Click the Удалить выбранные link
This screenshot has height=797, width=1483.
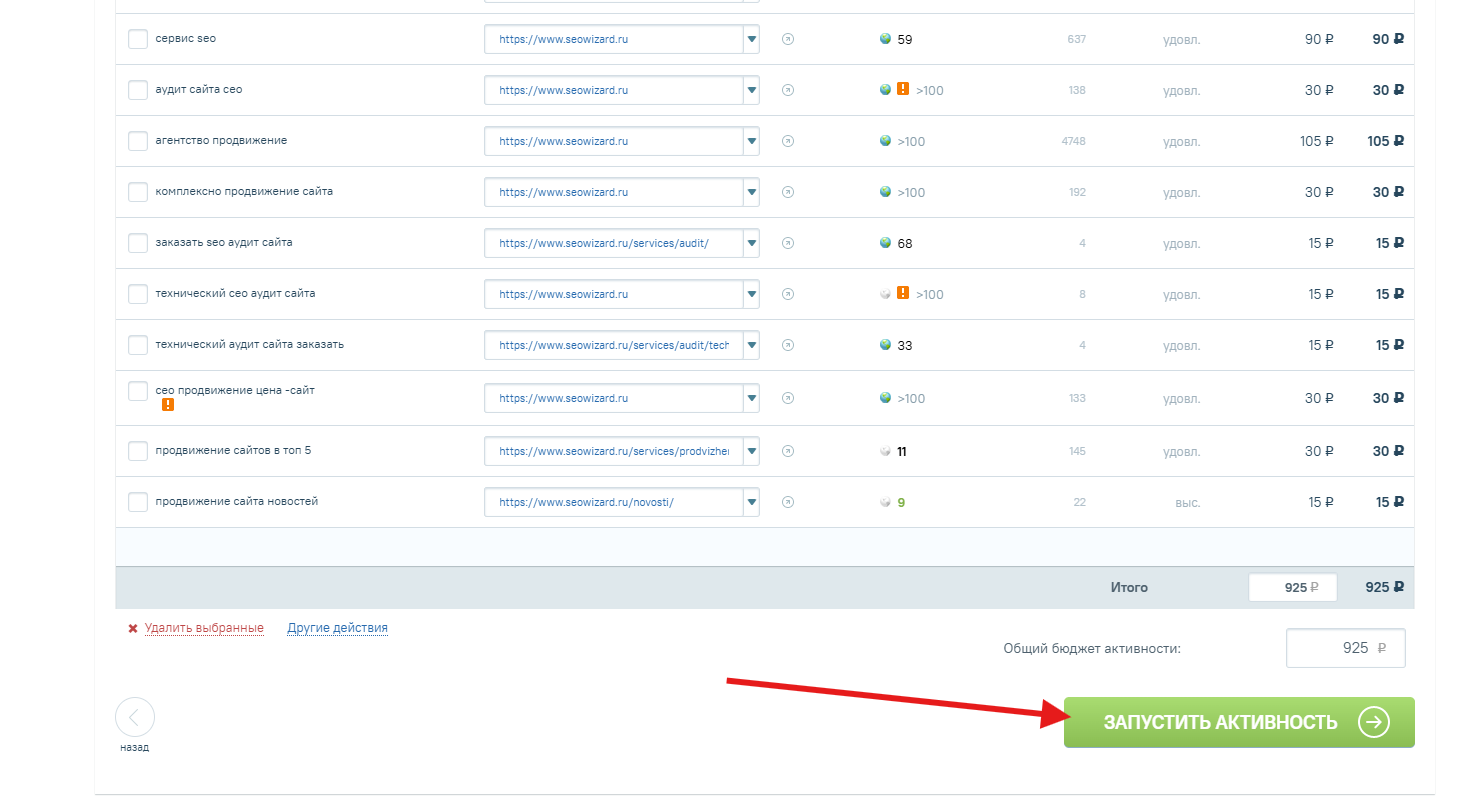click(x=204, y=629)
